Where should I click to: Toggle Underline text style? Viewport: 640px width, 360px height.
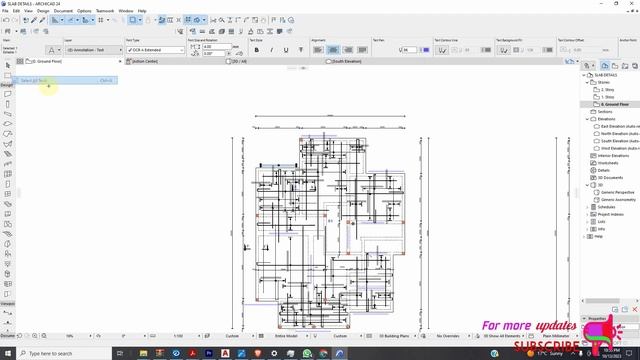pos(286,50)
